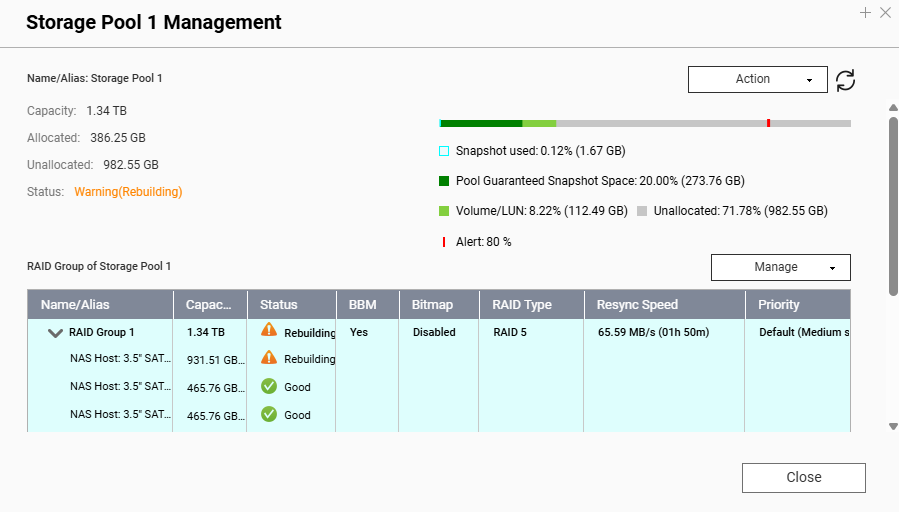Click the red Alert 80% legend marker
This screenshot has width=899, height=512.
(443, 241)
